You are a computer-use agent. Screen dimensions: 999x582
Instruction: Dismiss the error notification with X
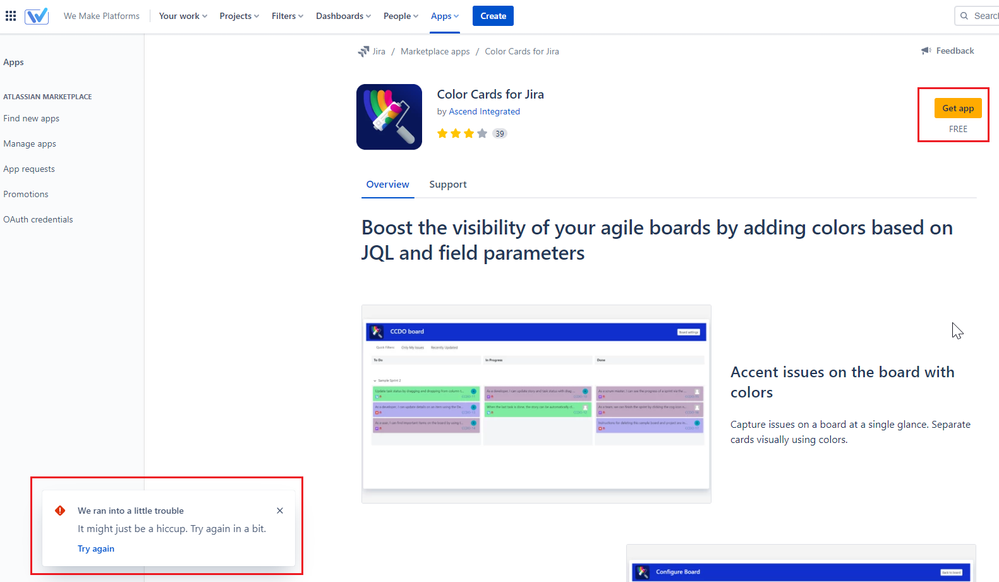tap(280, 511)
